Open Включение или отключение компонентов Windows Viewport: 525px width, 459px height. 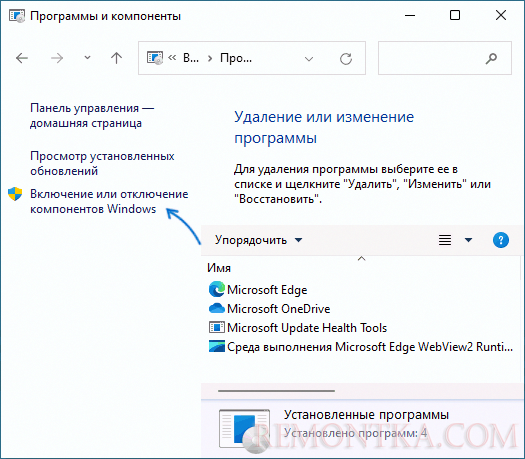(109, 202)
